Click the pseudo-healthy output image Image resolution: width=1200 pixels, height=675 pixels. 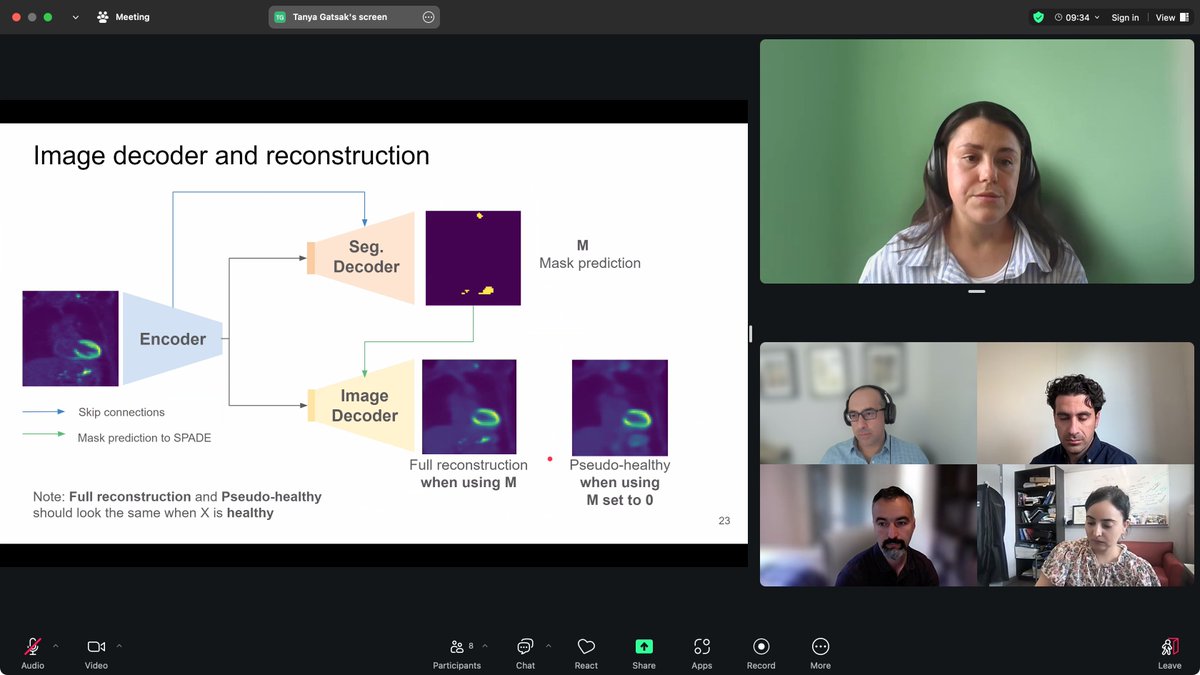pyautogui.click(x=620, y=408)
